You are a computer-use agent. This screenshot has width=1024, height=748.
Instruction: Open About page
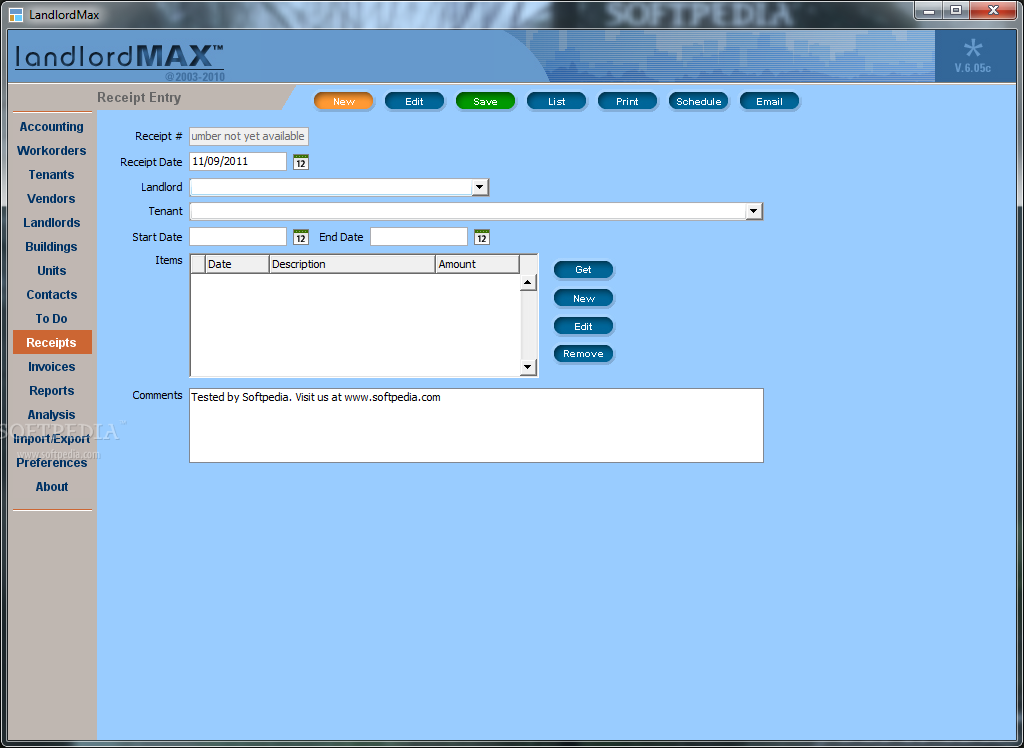(x=52, y=487)
